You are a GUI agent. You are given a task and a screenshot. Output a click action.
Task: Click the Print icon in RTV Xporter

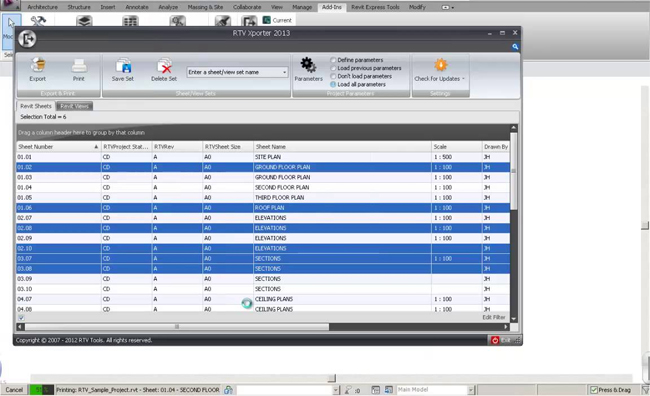(79, 66)
